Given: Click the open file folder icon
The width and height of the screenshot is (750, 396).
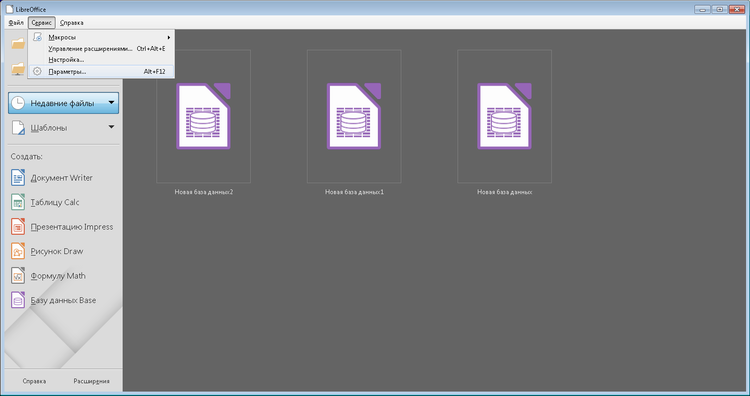Looking at the screenshot, I should coord(18,44).
